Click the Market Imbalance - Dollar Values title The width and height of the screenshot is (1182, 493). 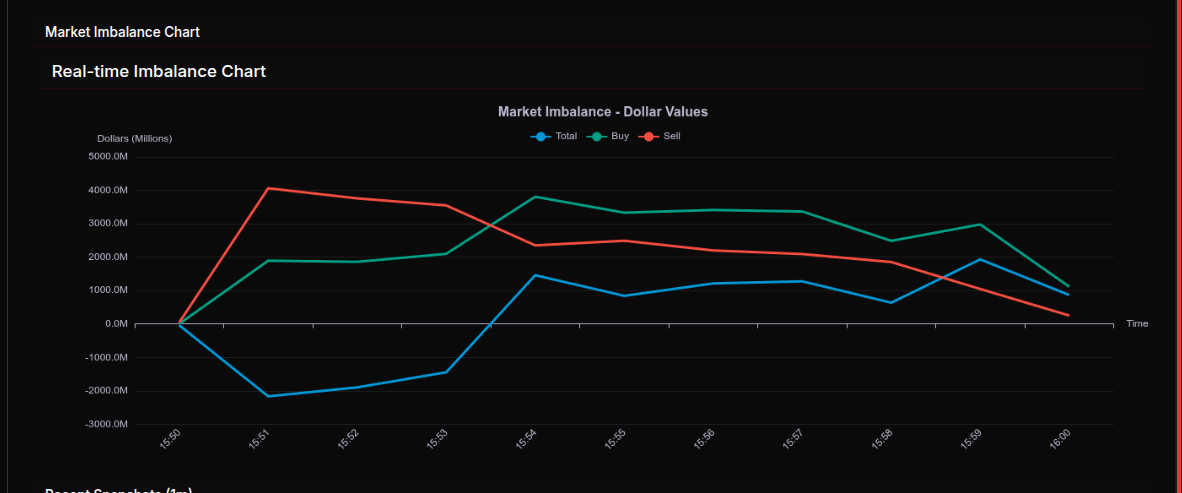click(602, 111)
